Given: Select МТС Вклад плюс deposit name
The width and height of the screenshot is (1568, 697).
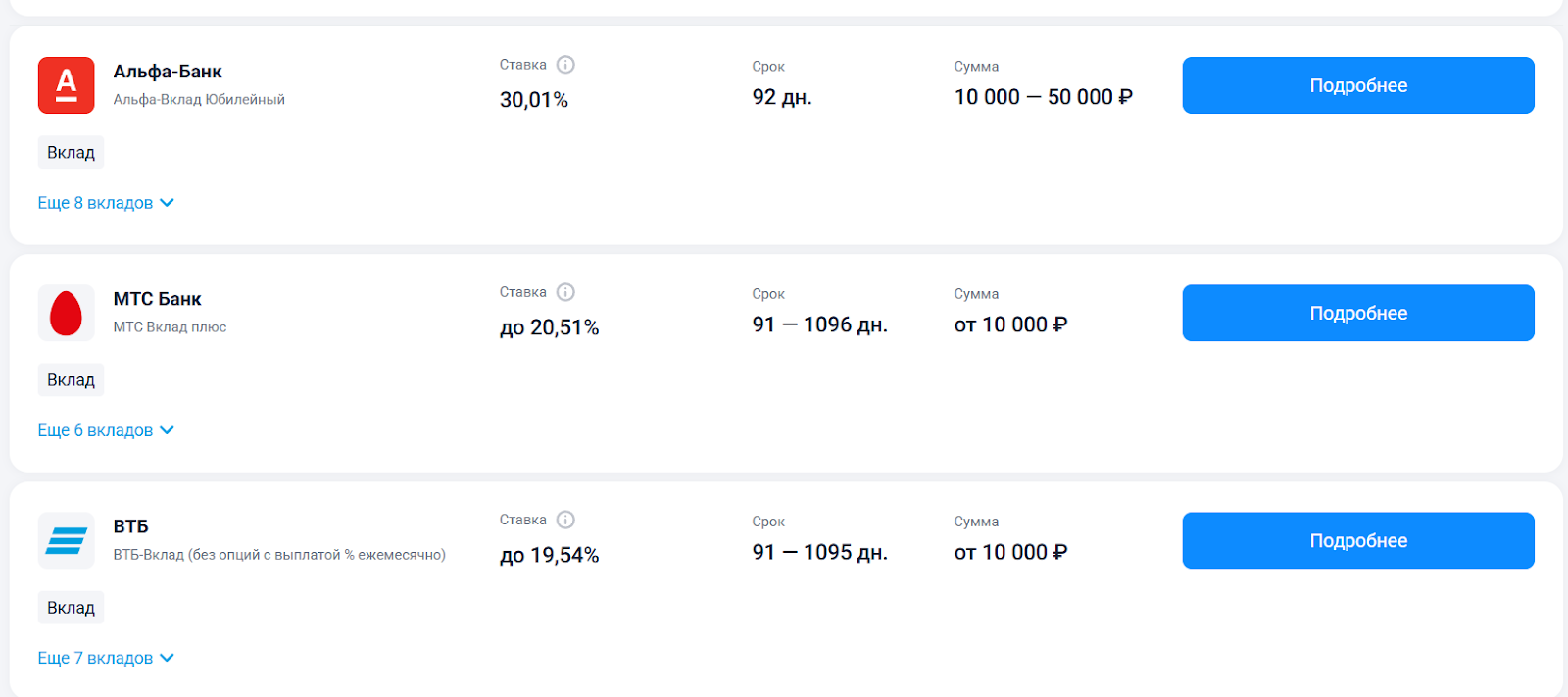Looking at the screenshot, I should (x=170, y=327).
